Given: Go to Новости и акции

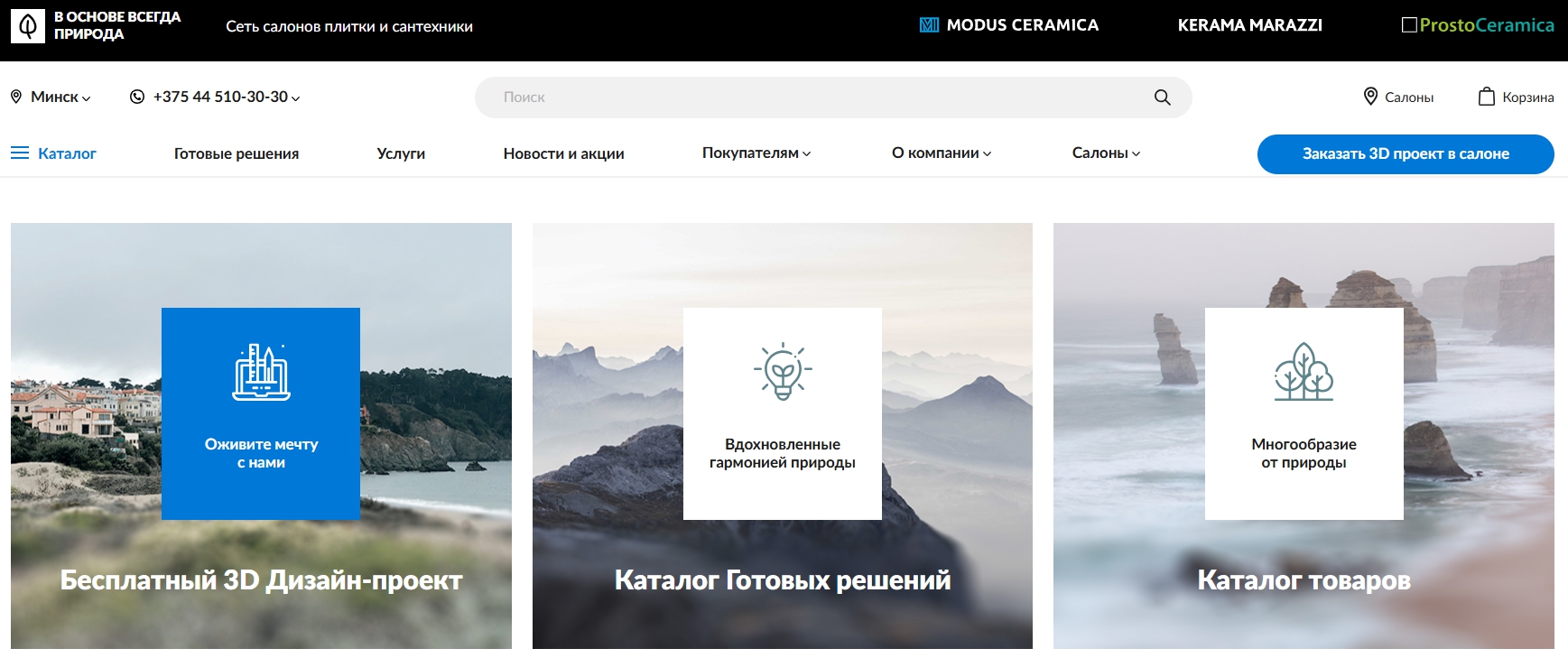Looking at the screenshot, I should click(564, 153).
